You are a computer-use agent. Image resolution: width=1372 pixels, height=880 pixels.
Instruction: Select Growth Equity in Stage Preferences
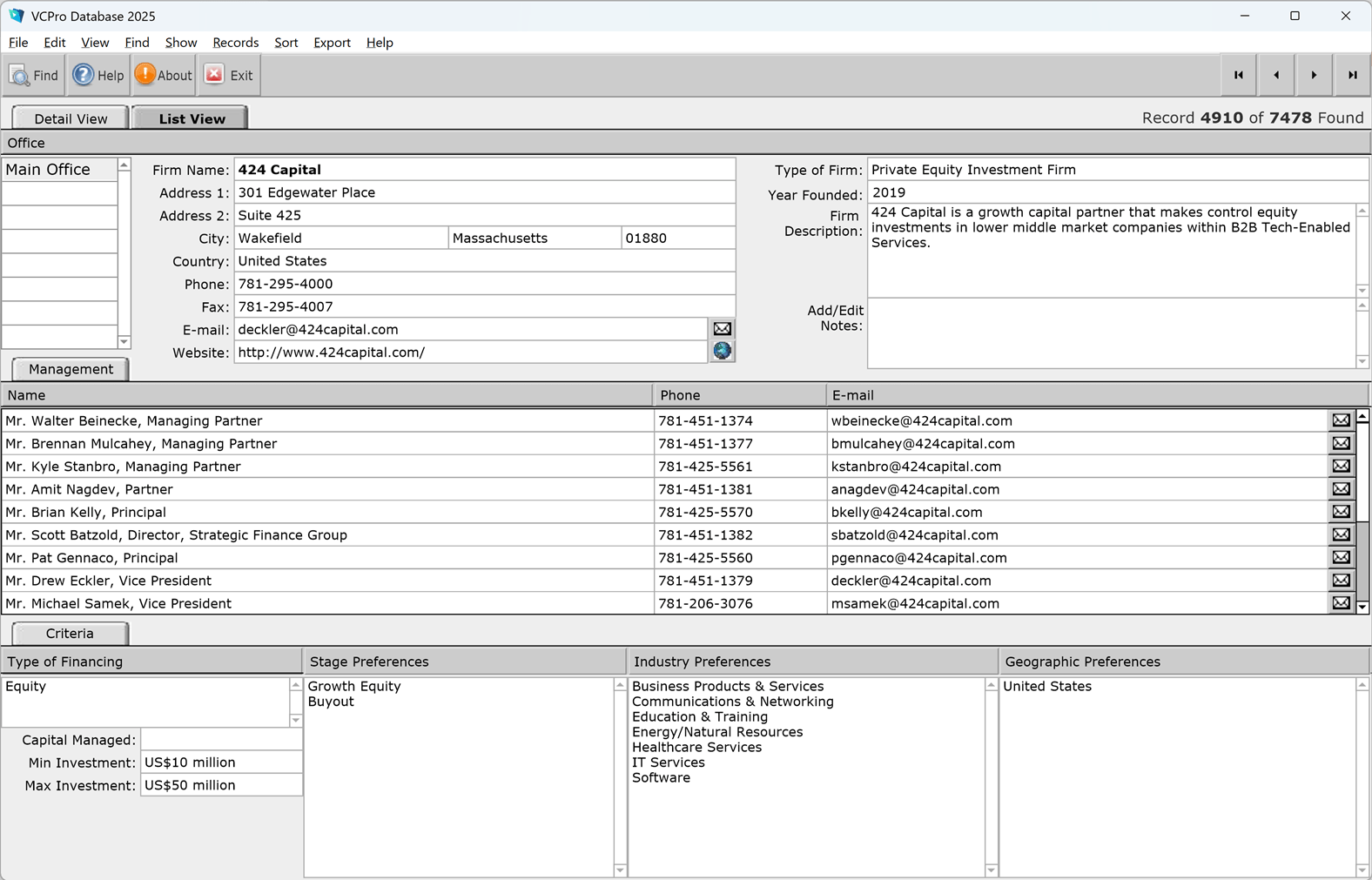pyautogui.click(x=354, y=686)
